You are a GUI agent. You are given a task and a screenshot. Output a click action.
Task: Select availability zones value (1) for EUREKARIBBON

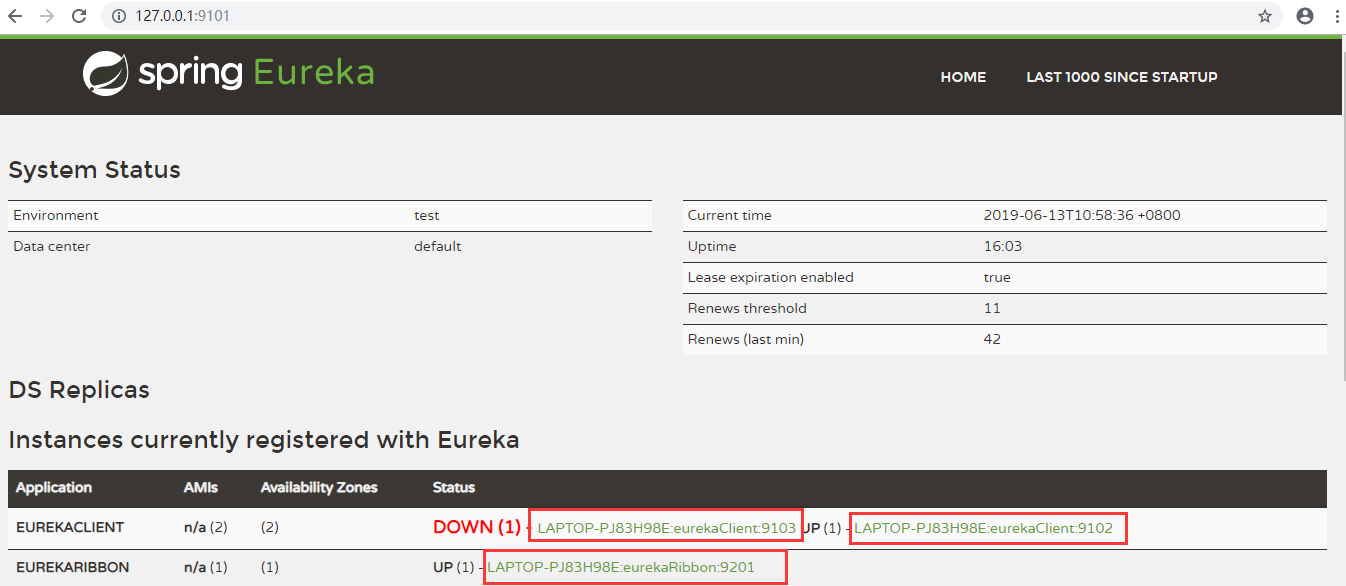[270, 567]
